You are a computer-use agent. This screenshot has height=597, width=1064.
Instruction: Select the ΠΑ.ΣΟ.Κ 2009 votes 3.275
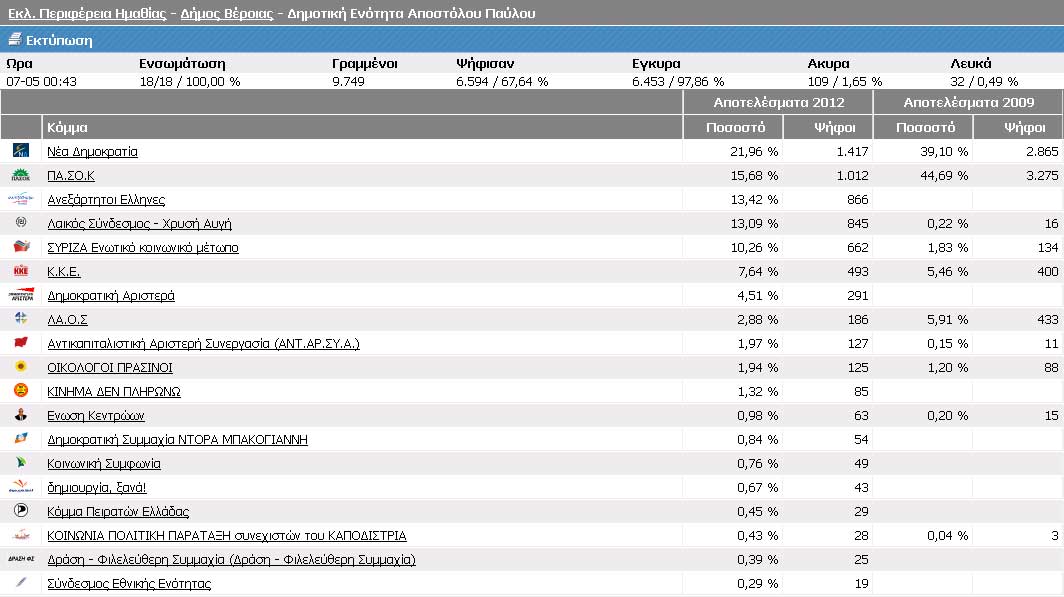click(1042, 175)
